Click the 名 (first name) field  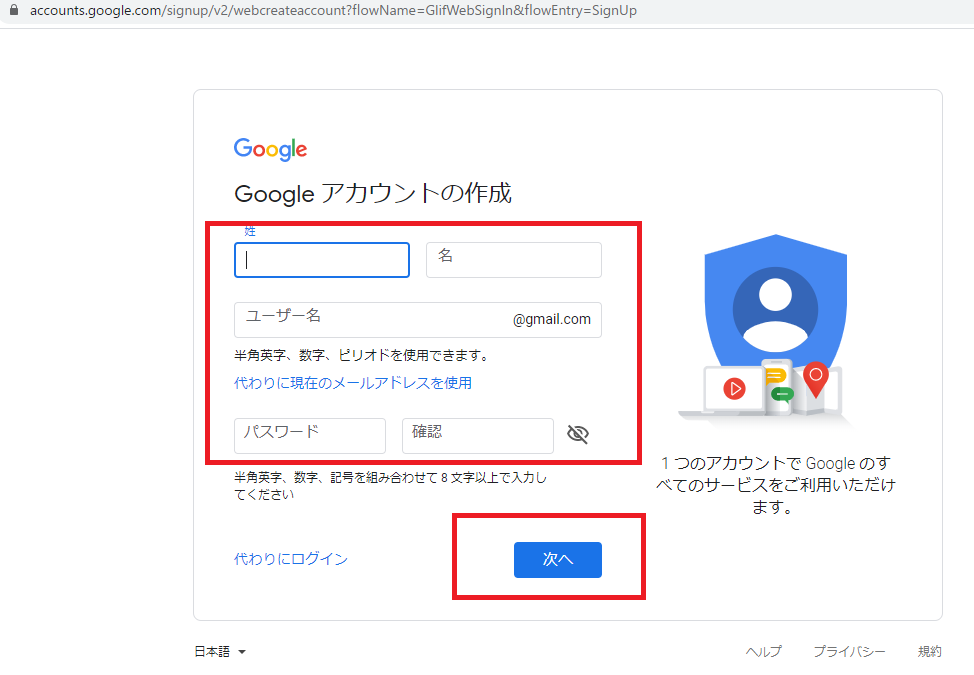point(514,260)
